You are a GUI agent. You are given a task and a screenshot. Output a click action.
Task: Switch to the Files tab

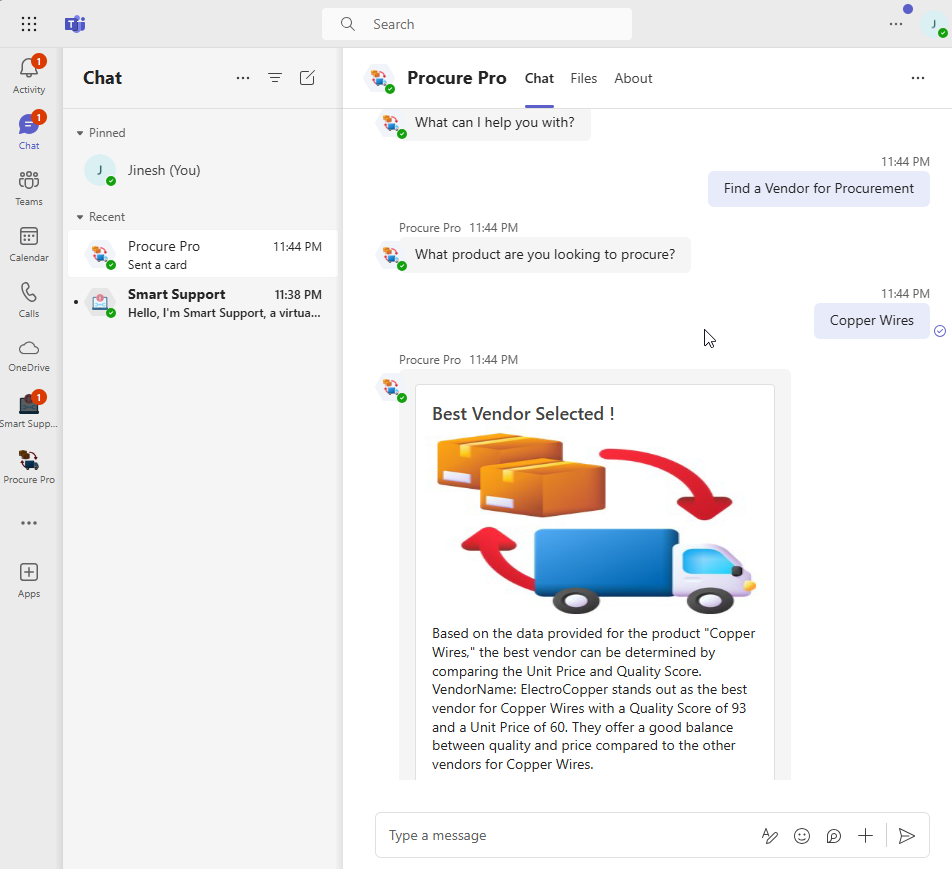coord(584,78)
